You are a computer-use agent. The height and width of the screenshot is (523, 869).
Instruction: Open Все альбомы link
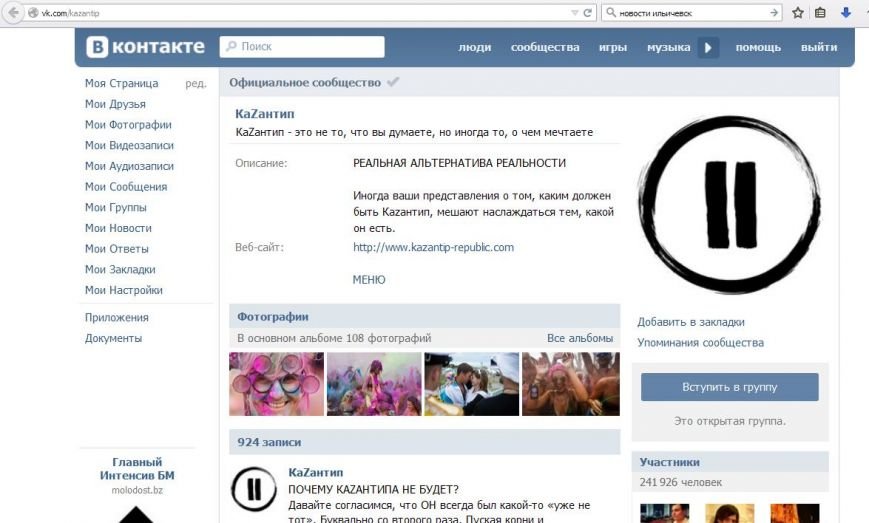pyautogui.click(x=580, y=338)
